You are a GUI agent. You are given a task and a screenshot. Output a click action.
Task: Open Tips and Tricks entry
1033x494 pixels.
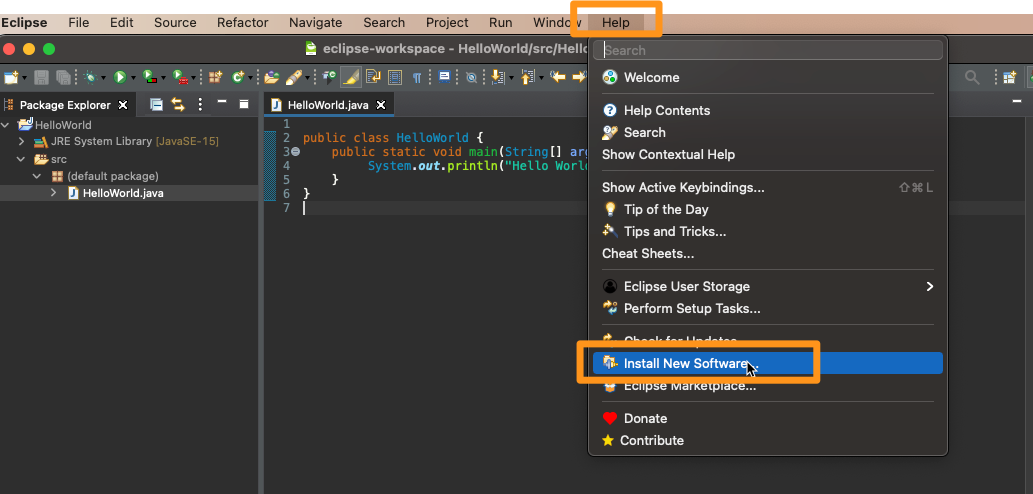768,231
